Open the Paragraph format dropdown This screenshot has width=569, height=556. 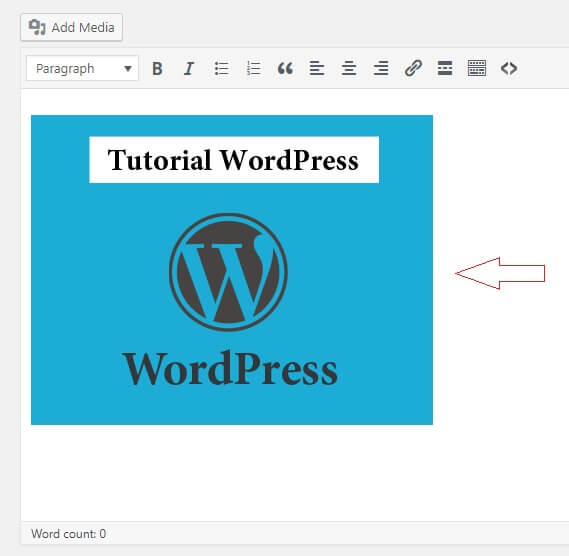click(x=82, y=68)
